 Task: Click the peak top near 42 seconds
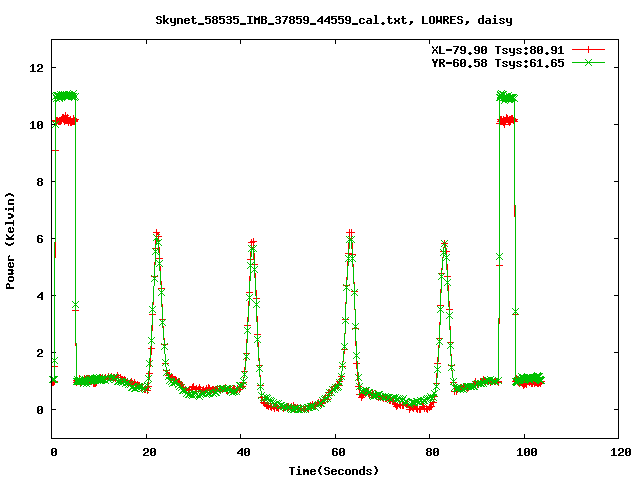tap(253, 243)
